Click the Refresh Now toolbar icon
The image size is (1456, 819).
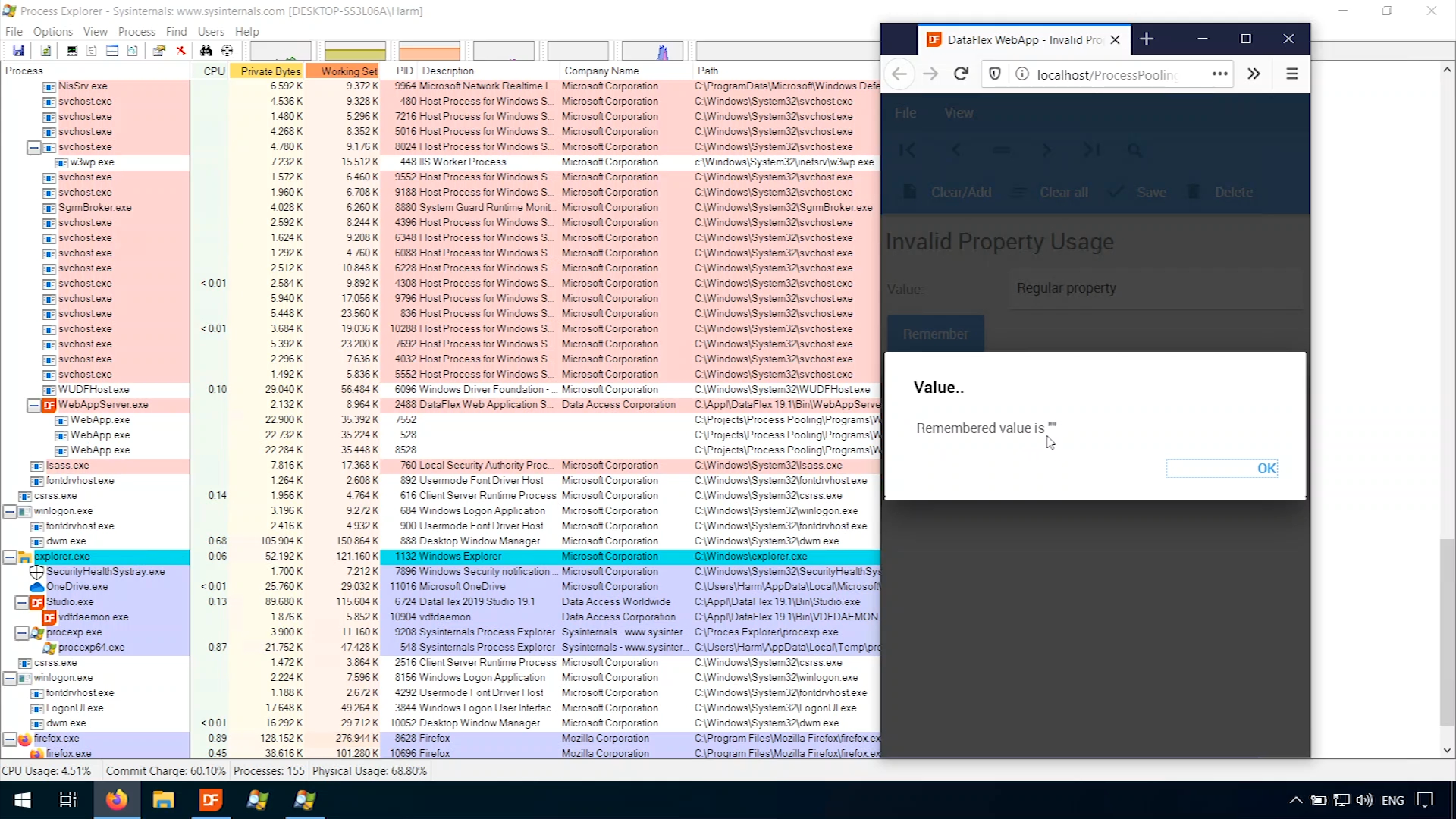45,51
